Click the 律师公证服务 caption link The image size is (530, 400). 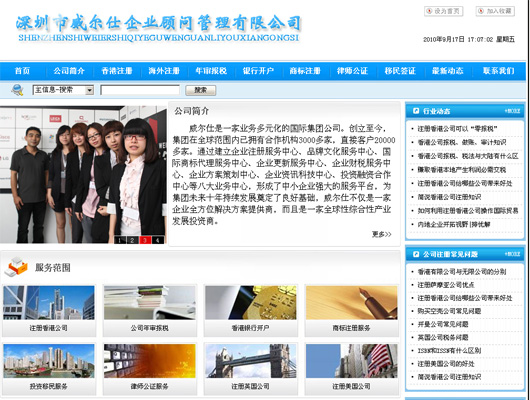149,386
